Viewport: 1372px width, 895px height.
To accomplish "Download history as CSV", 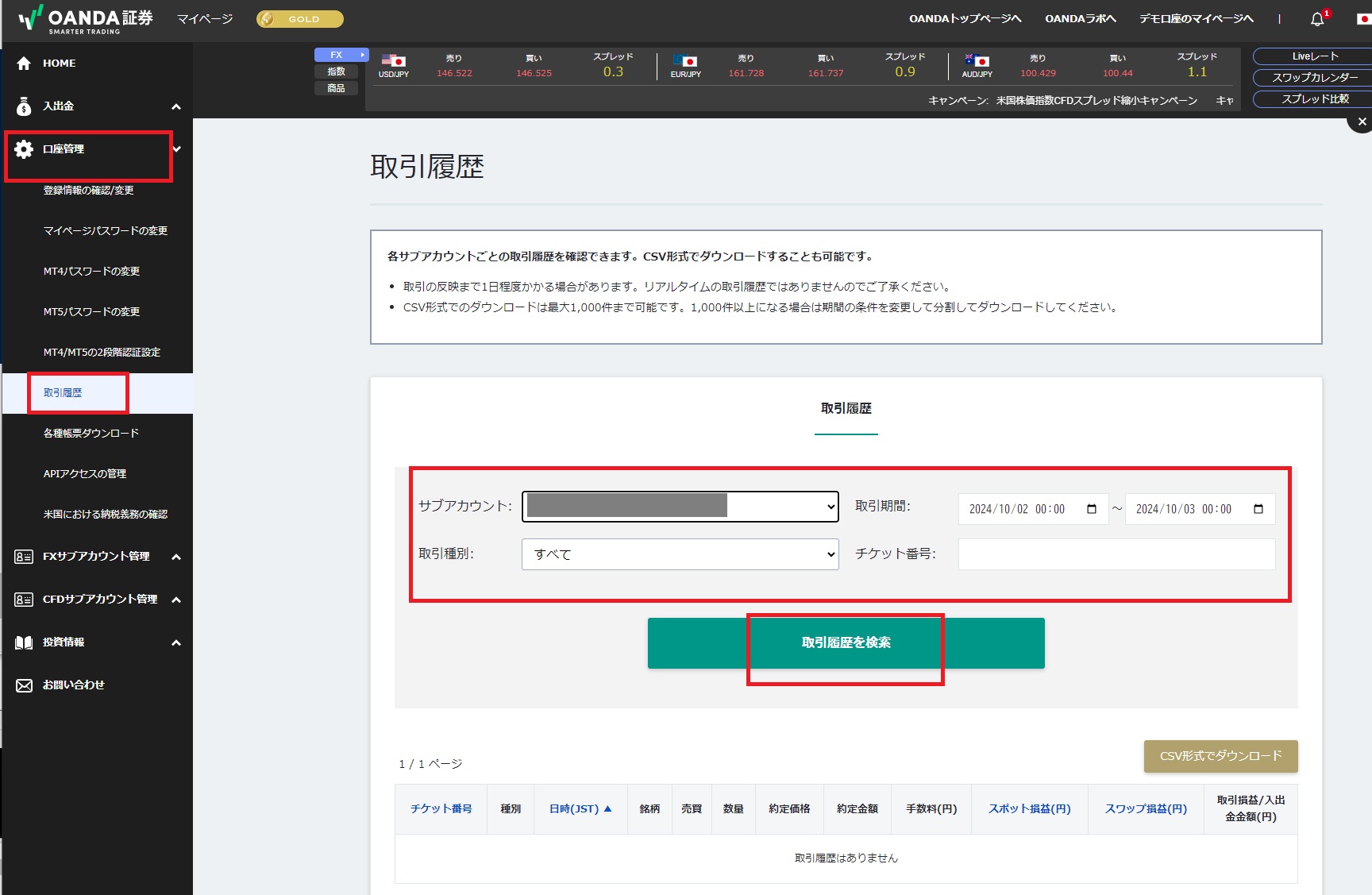I will tap(1220, 756).
